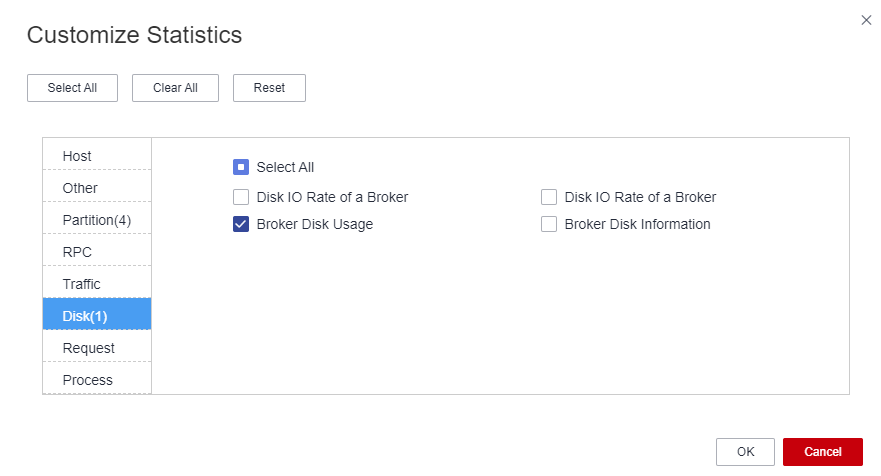The height and width of the screenshot is (476, 881).
Task: Click the Clear All button
Action: pyautogui.click(x=175, y=88)
